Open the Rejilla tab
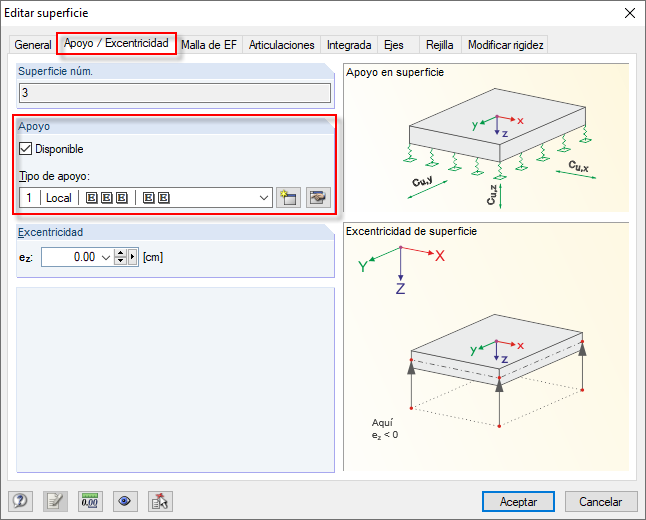This screenshot has height=520, width=646. [440, 45]
